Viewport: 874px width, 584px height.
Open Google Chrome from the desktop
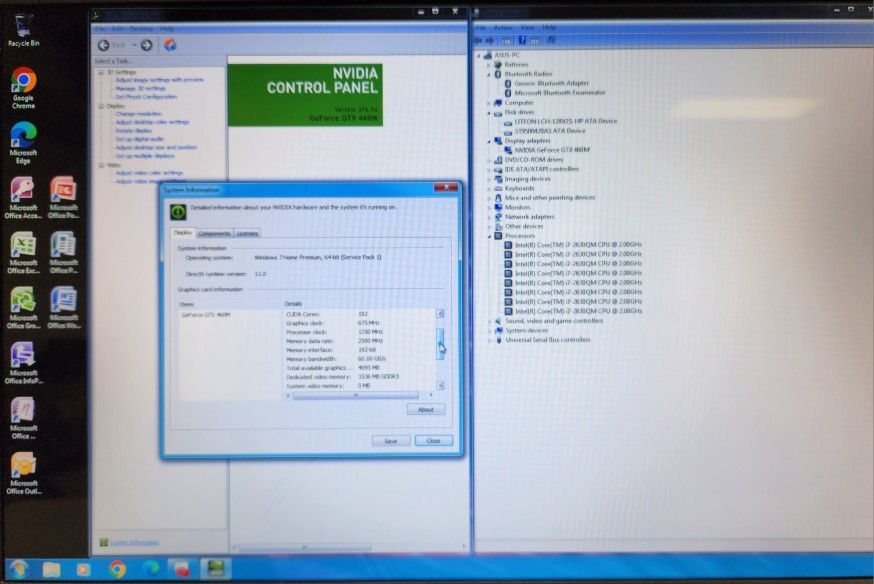pyautogui.click(x=23, y=87)
